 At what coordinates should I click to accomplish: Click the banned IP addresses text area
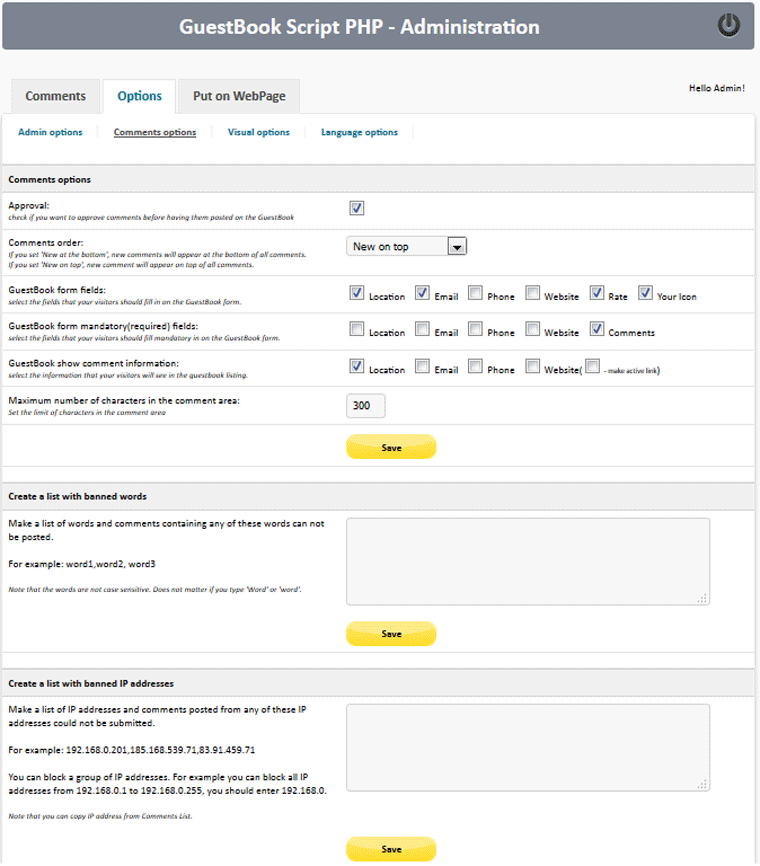[527, 745]
